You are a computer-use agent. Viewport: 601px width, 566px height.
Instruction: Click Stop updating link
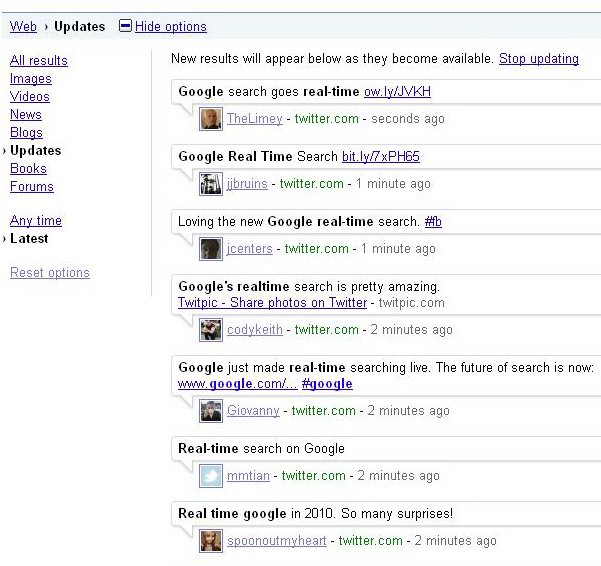click(x=539, y=59)
